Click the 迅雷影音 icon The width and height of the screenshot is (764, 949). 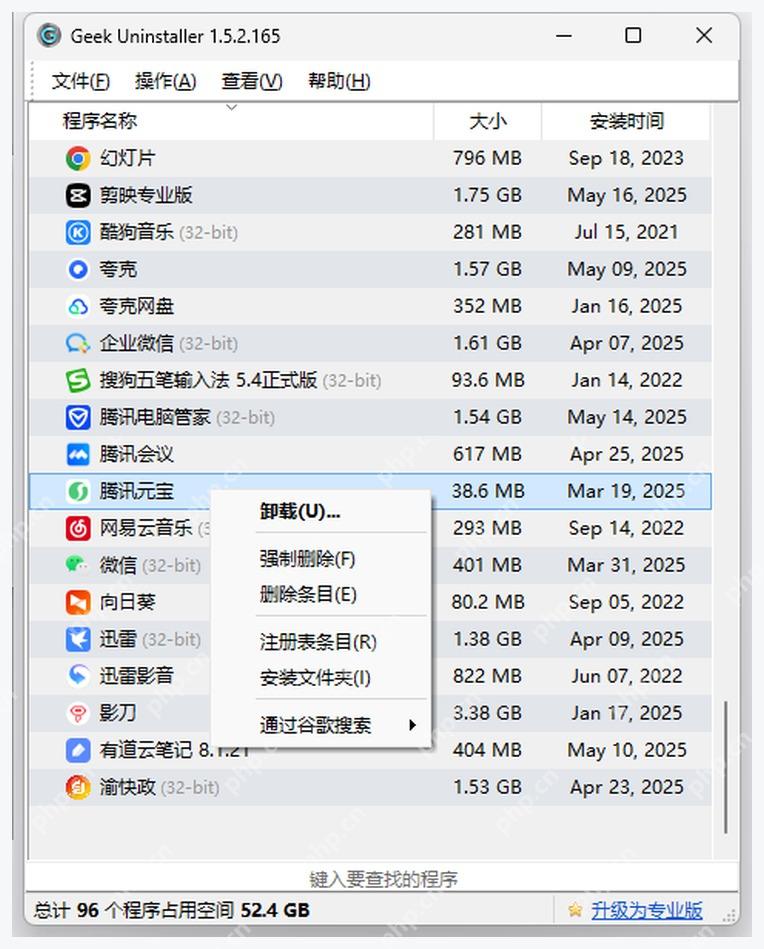[x=78, y=676]
